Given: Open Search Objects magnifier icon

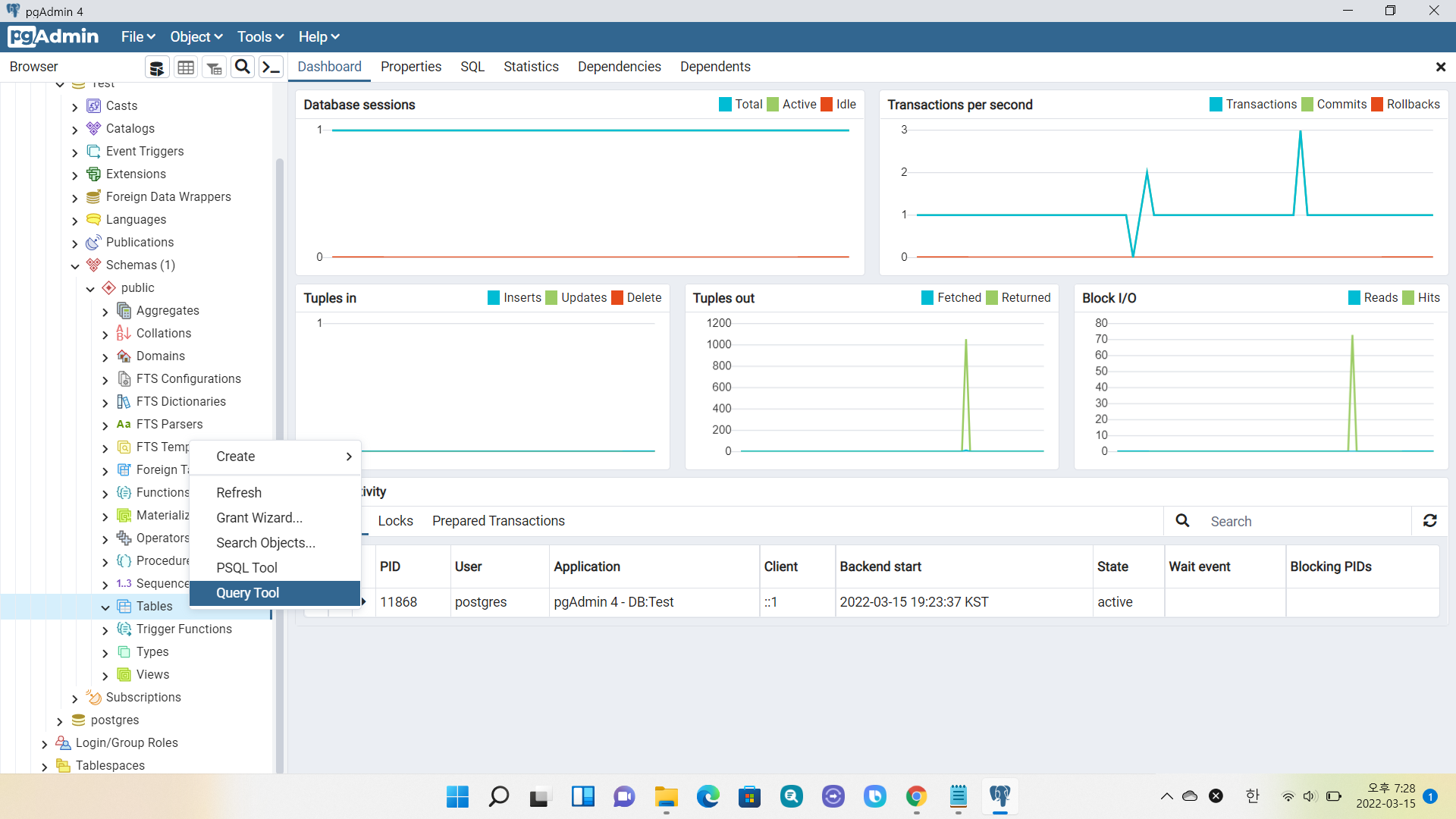Looking at the screenshot, I should pos(243,67).
